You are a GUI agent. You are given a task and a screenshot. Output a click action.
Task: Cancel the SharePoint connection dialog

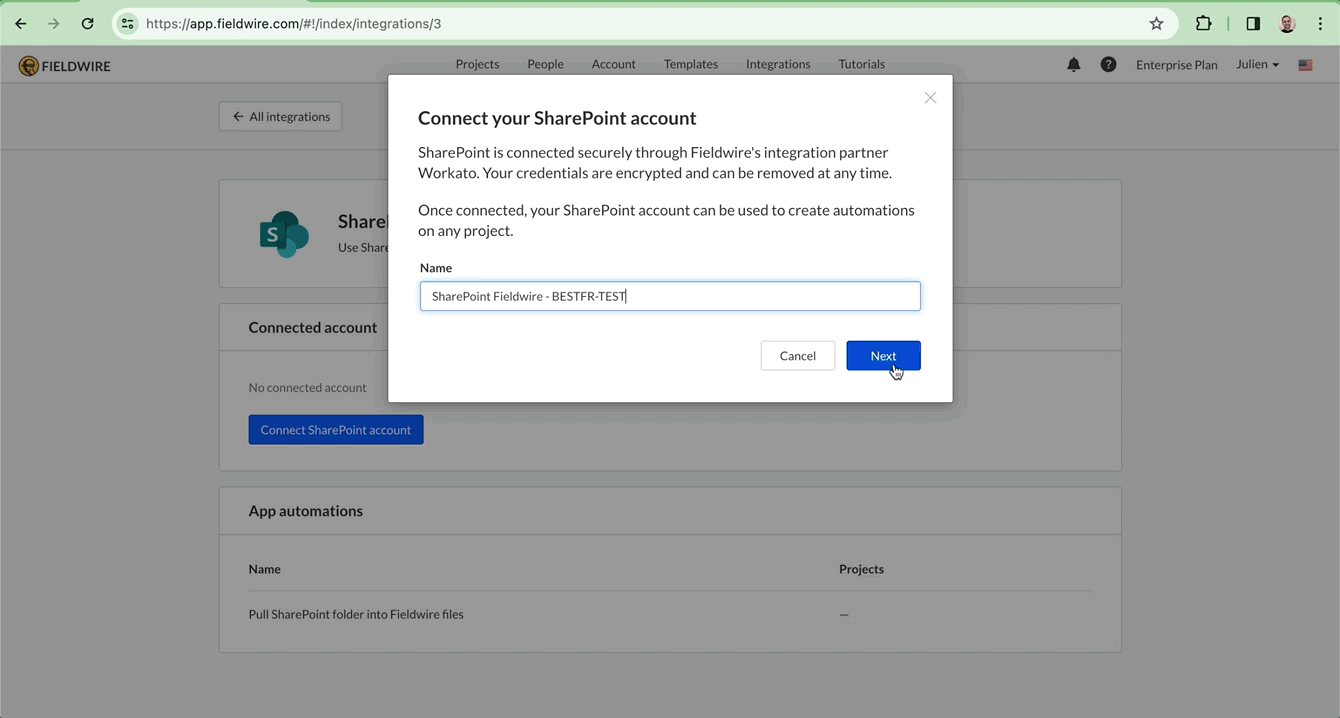tap(797, 355)
